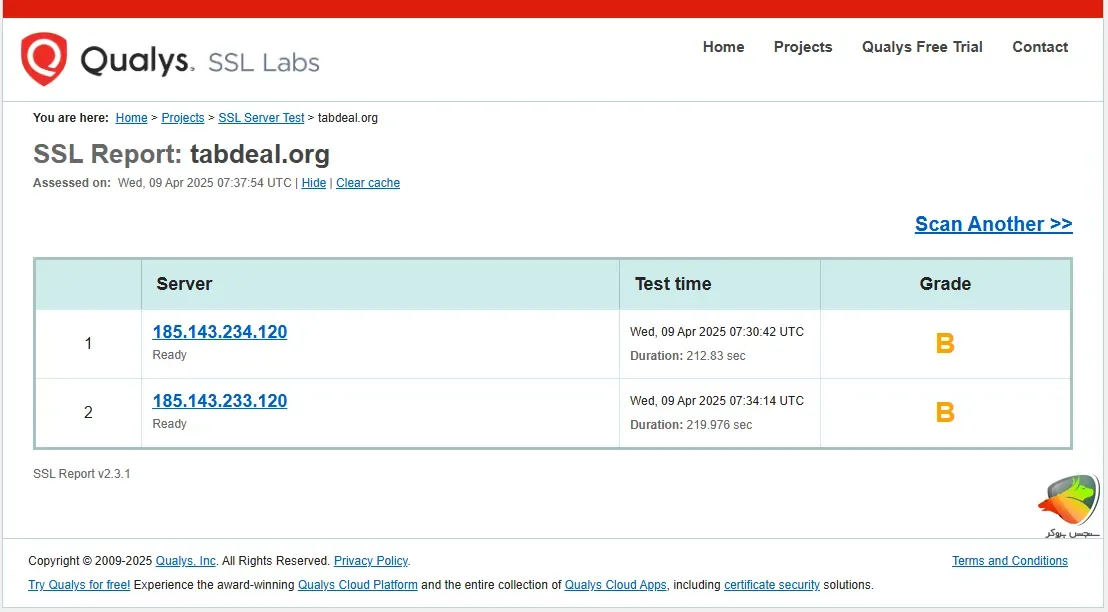Click test time 07:34:14 UTC cell
The height and width of the screenshot is (612, 1108).
717,401
